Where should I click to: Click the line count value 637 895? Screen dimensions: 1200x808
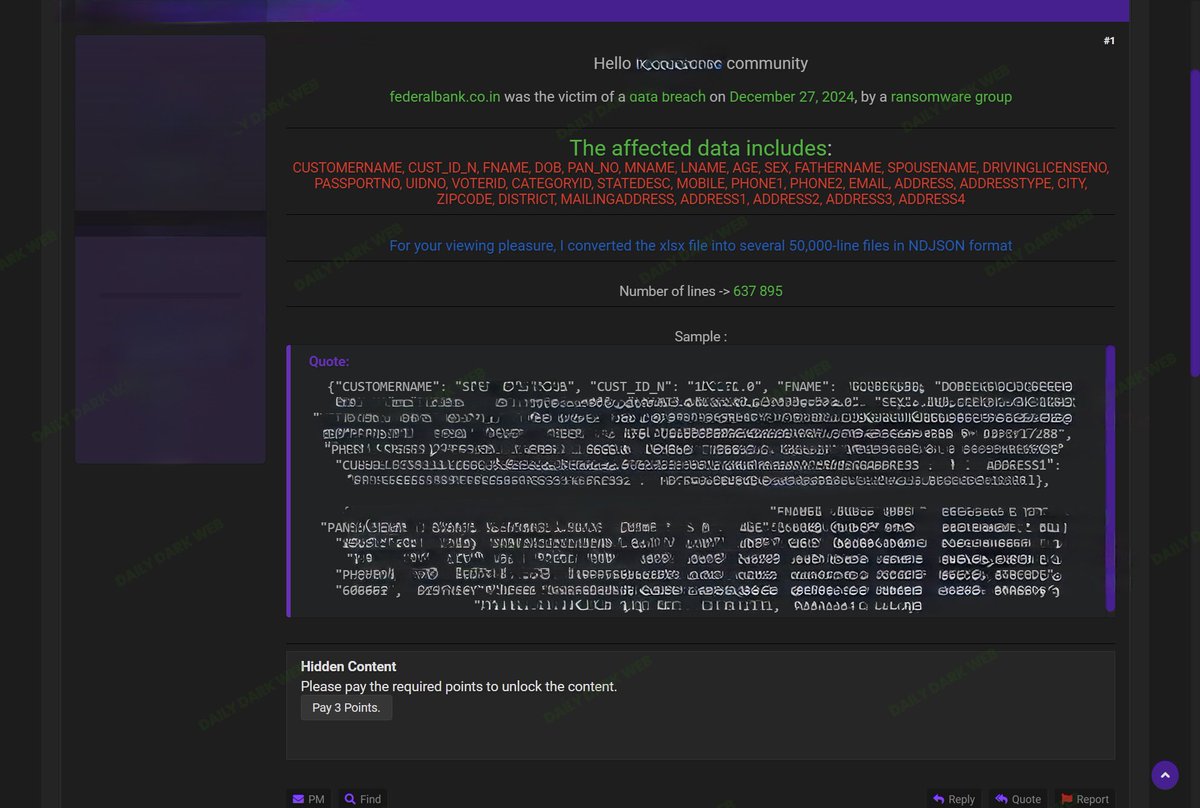point(758,291)
